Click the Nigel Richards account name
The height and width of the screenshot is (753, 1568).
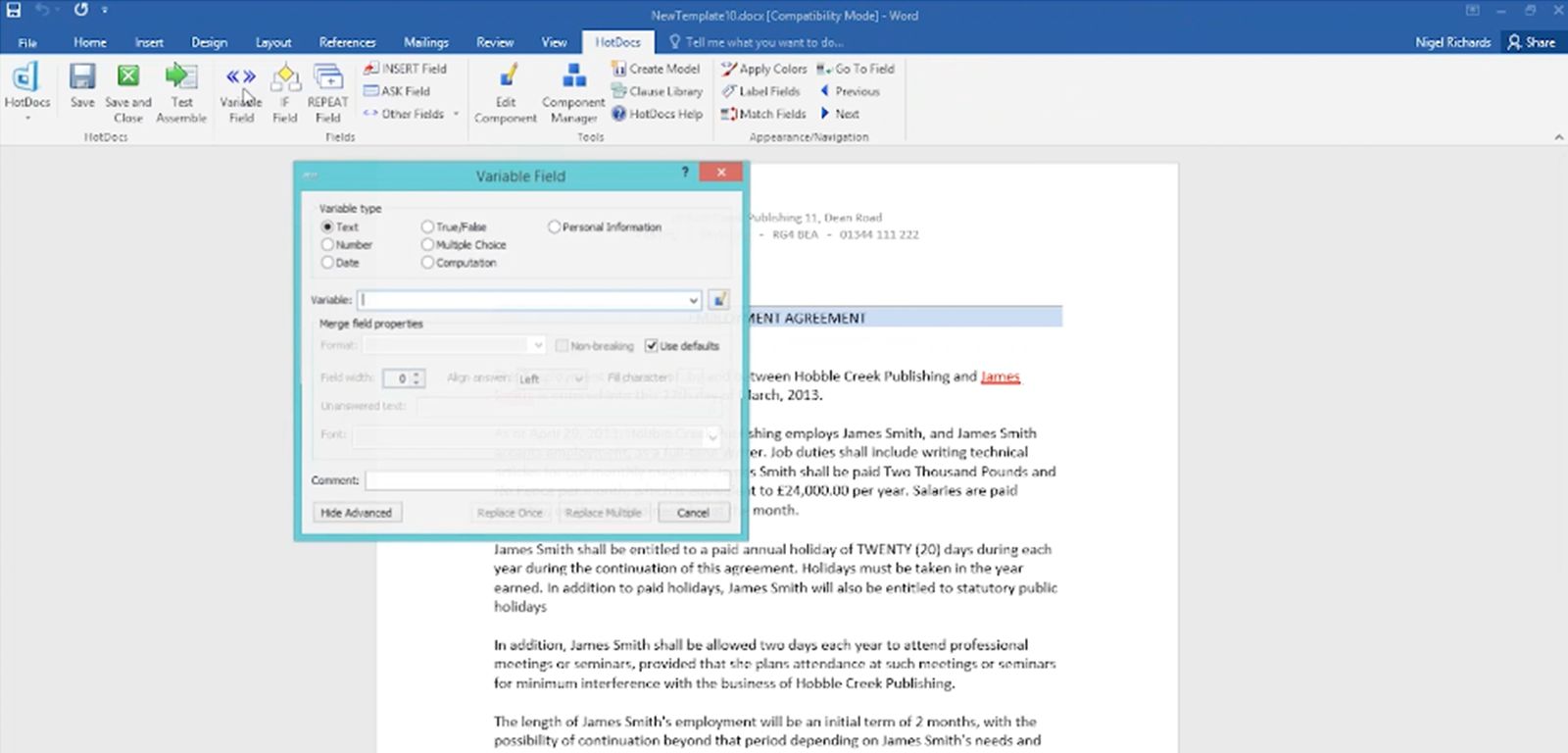click(1452, 42)
